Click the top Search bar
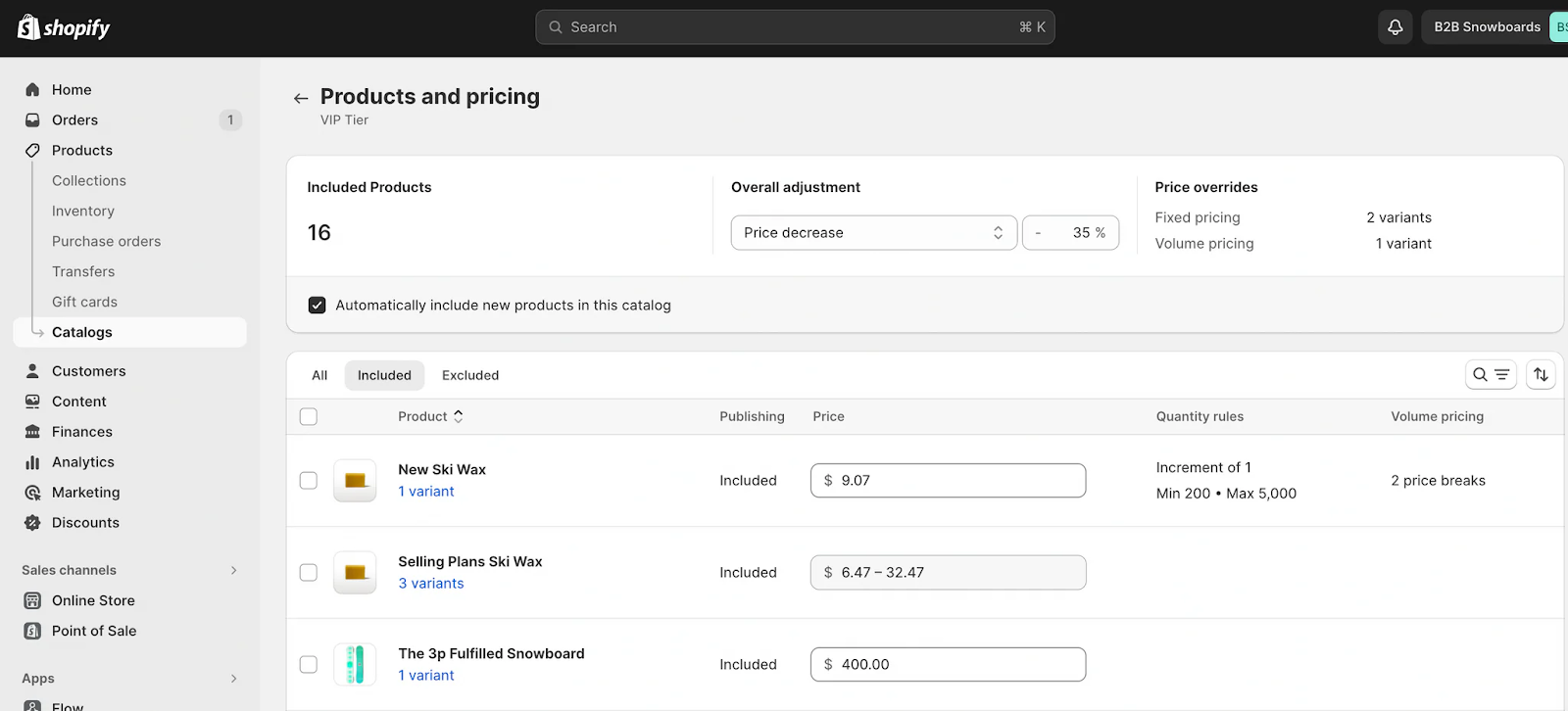Screen dimensions: 1568x711 [x=795, y=27]
